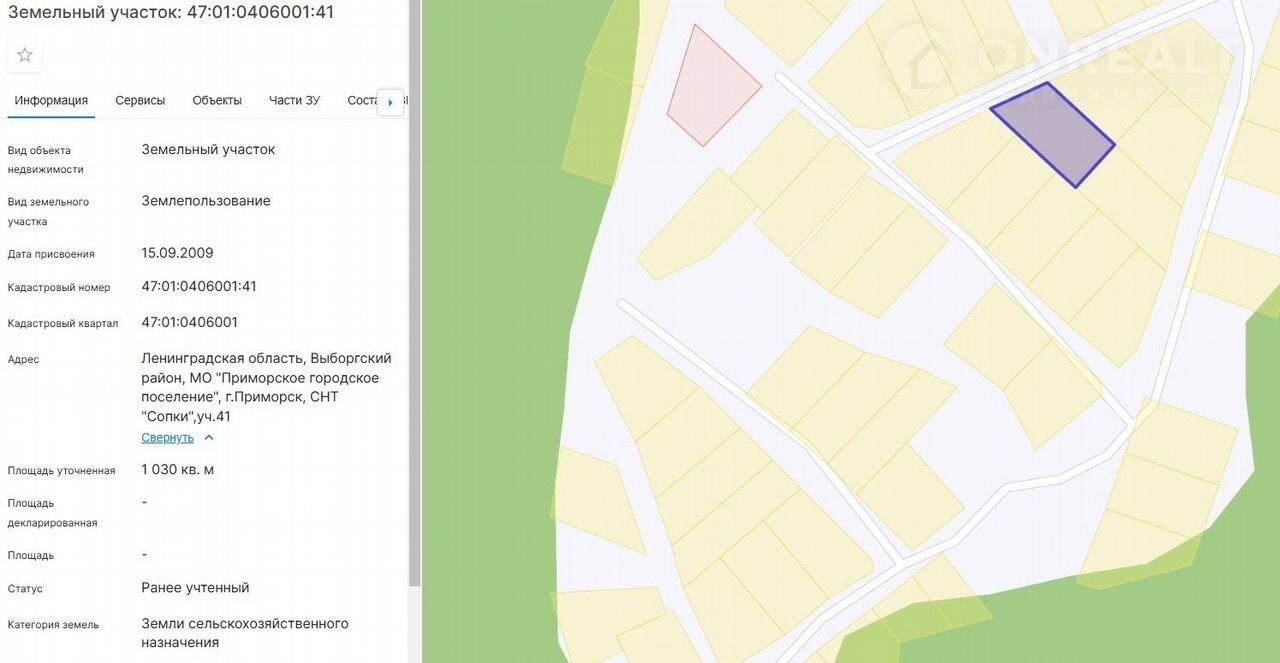The image size is (1280, 663).
Task: Collapse the address via Свернуть link
Action: (x=167, y=438)
